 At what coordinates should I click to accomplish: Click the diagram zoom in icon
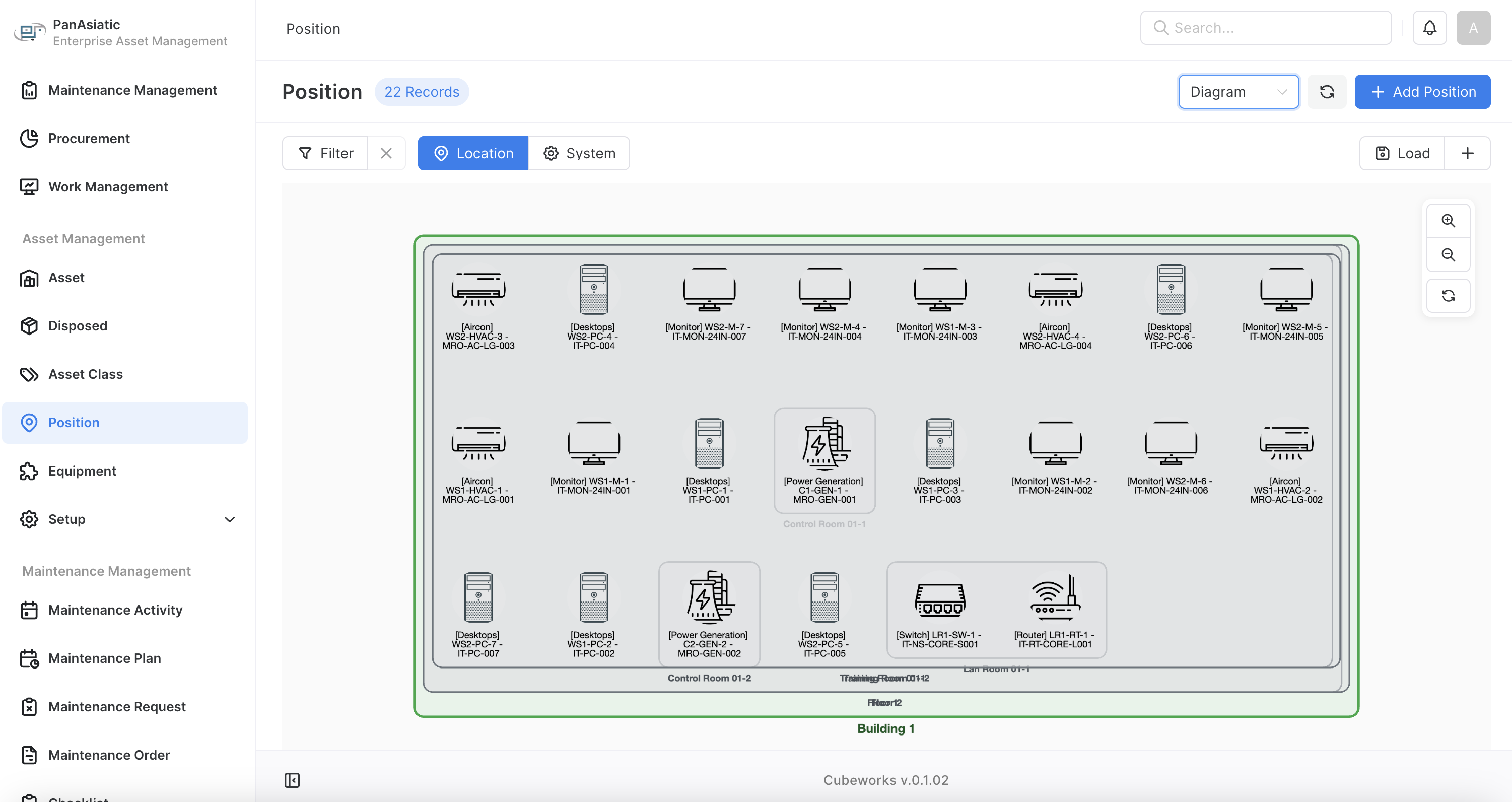point(1448,221)
